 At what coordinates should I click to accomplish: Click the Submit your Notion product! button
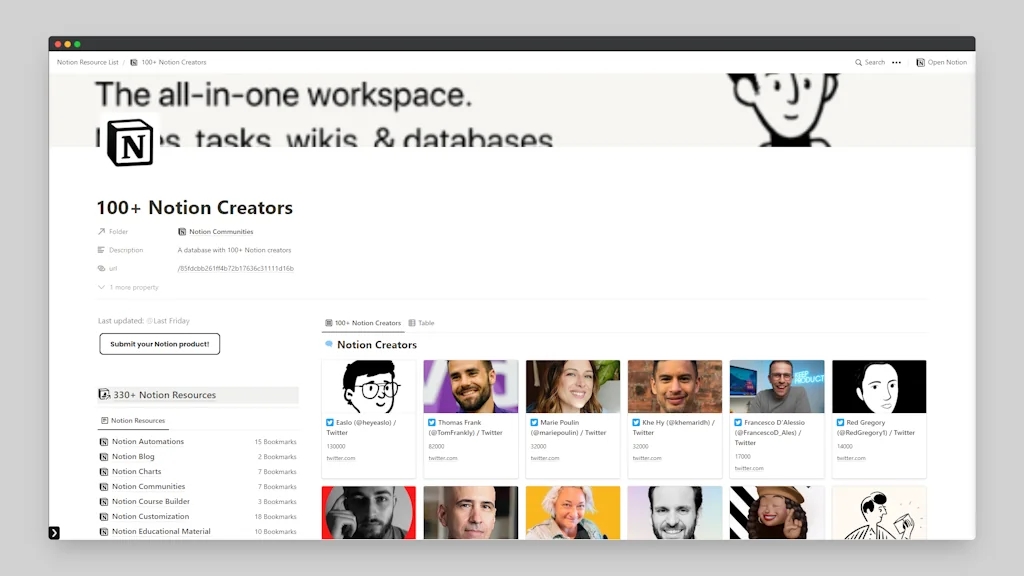159,344
